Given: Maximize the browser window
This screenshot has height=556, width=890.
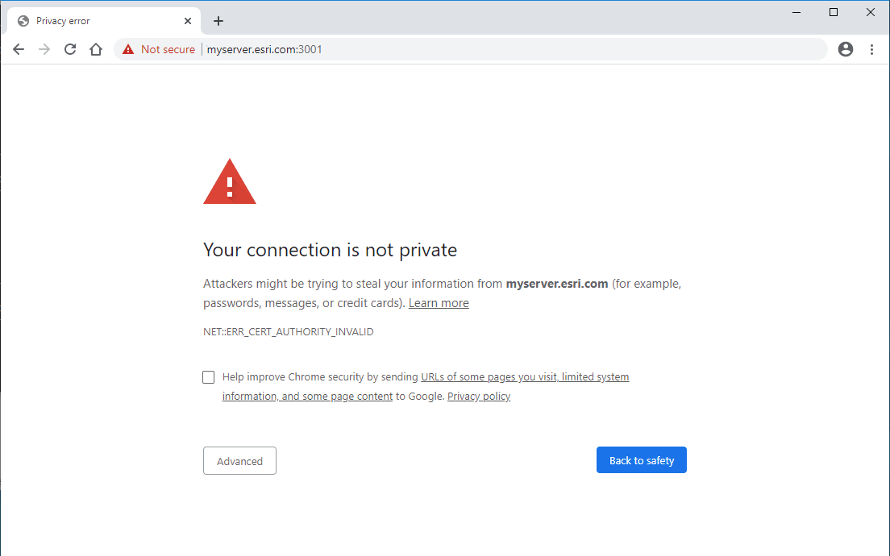Looking at the screenshot, I should [833, 12].
